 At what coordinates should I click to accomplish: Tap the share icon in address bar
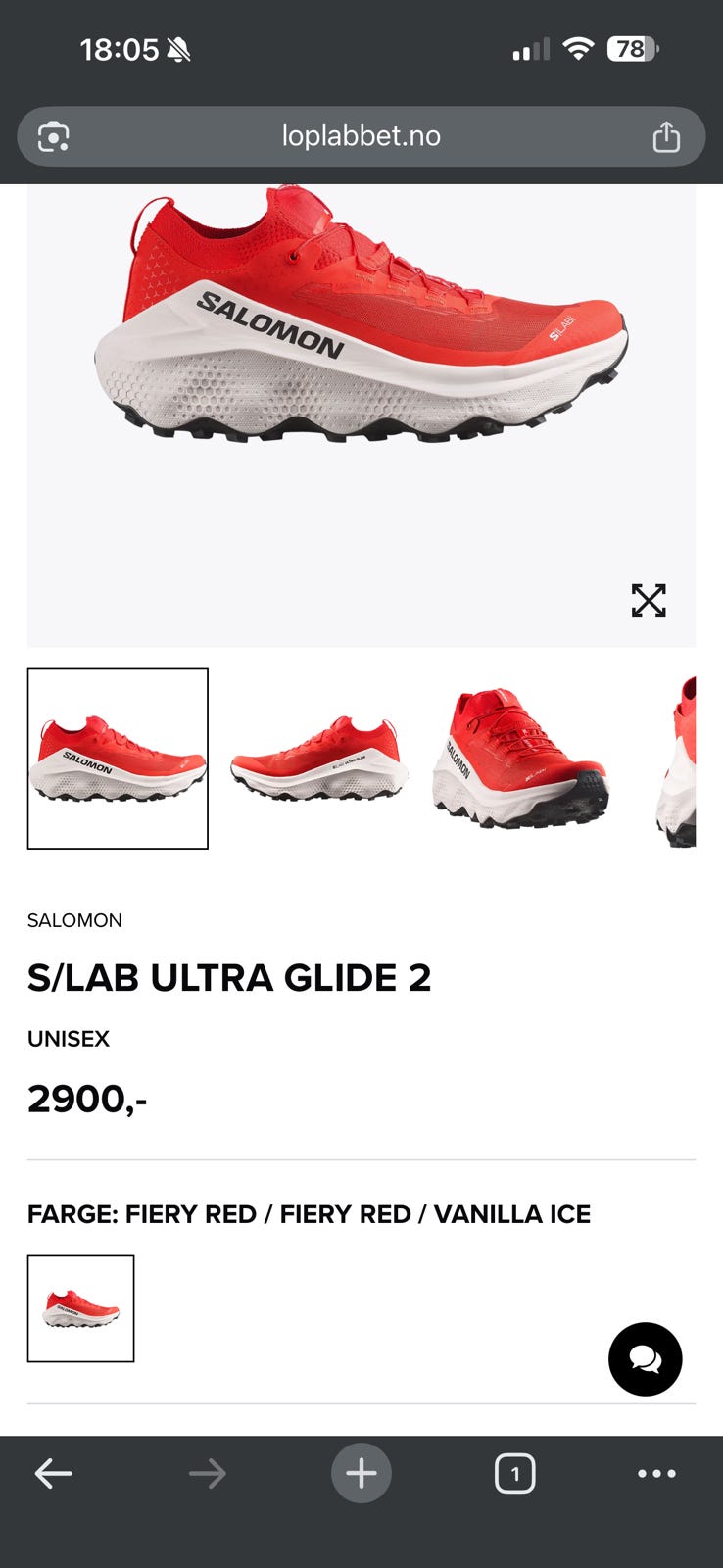coord(666,136)
